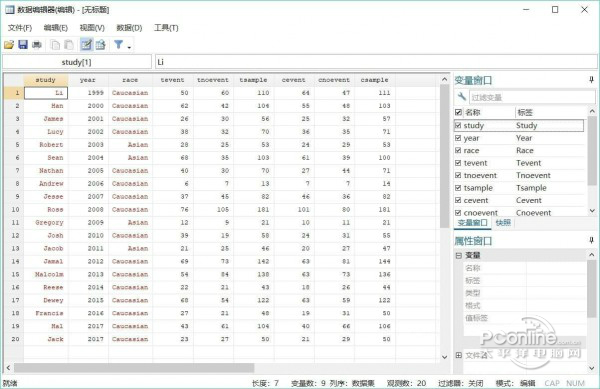Select the cell containing Gregory
Image resolution: width=600 pixels, height=389 pixels.
[x=46, y=223]
